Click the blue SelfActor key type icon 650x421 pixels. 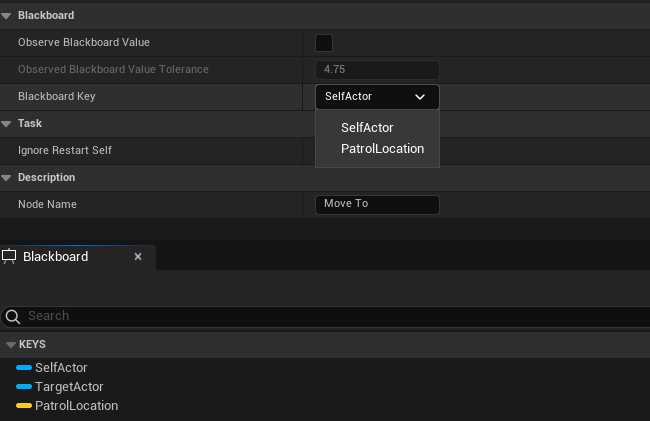(x=24, y=368)
